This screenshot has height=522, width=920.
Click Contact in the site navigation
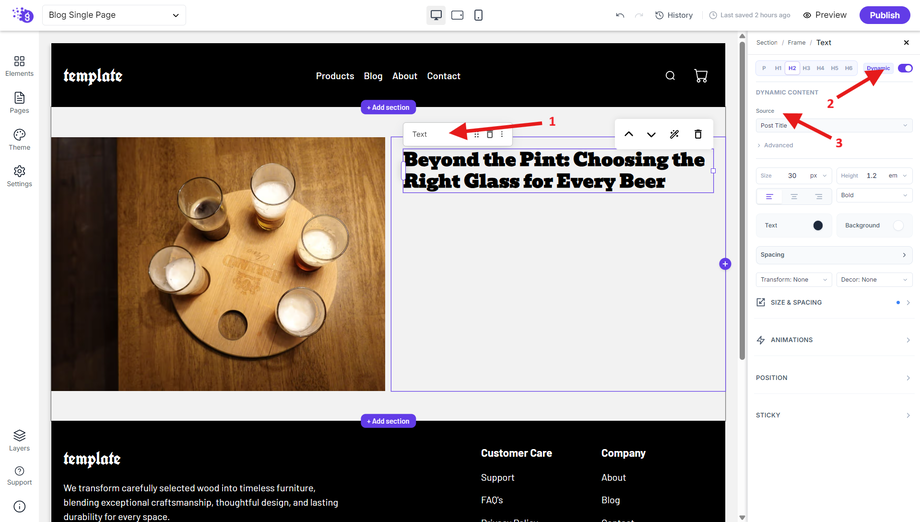pos(444,76)
